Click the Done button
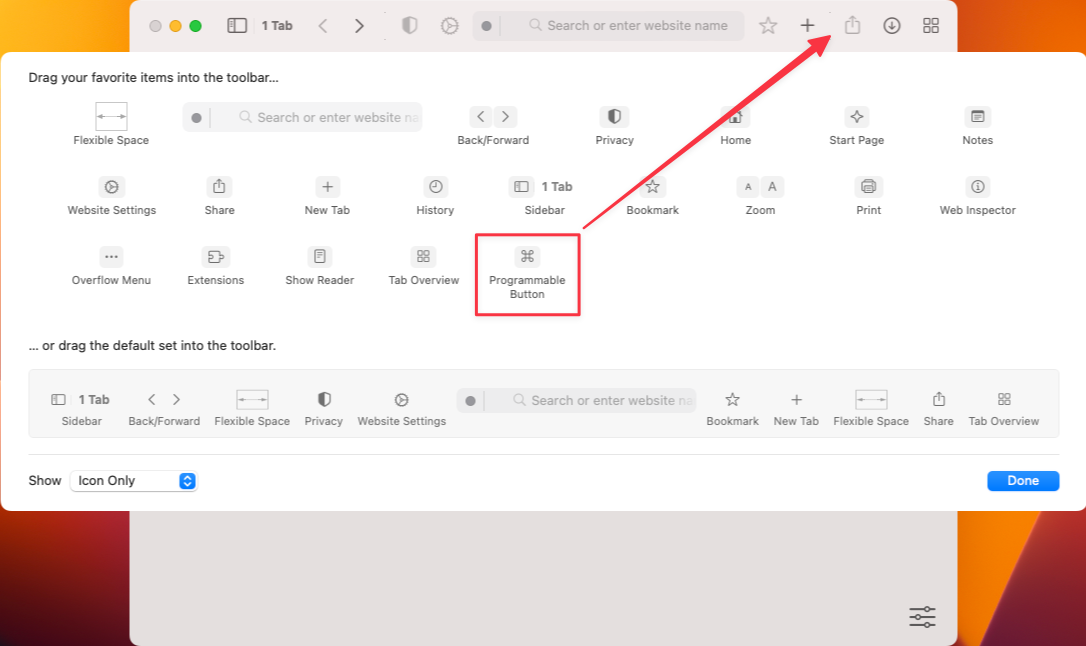Image resolution: width=1086 pixels, height=646 pixels. (1022, 480)
